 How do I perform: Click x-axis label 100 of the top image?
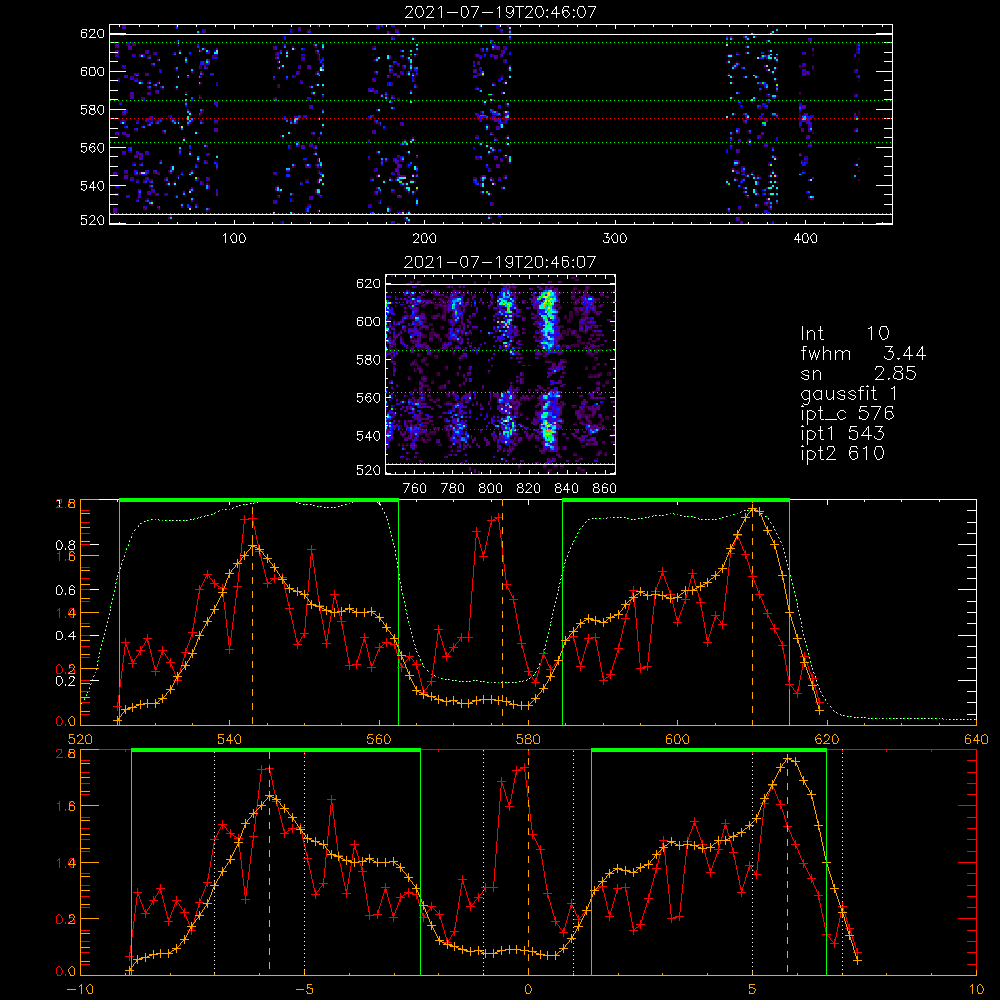[x=234, y=239]
